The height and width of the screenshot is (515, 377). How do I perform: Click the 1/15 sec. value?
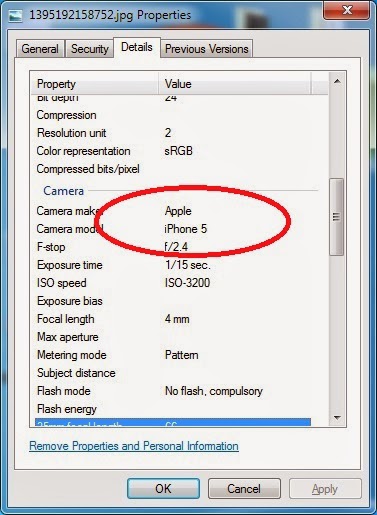pos(188,265)
